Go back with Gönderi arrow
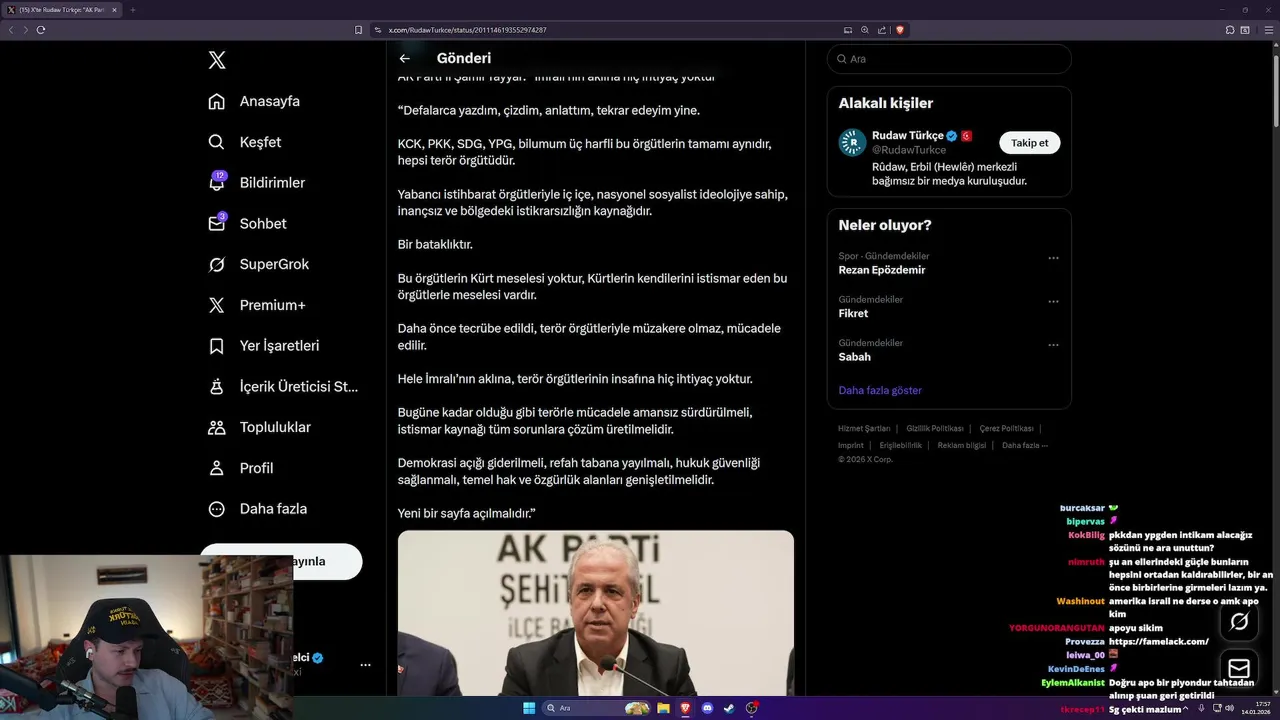1280x720 pixels. pos(404,58)
